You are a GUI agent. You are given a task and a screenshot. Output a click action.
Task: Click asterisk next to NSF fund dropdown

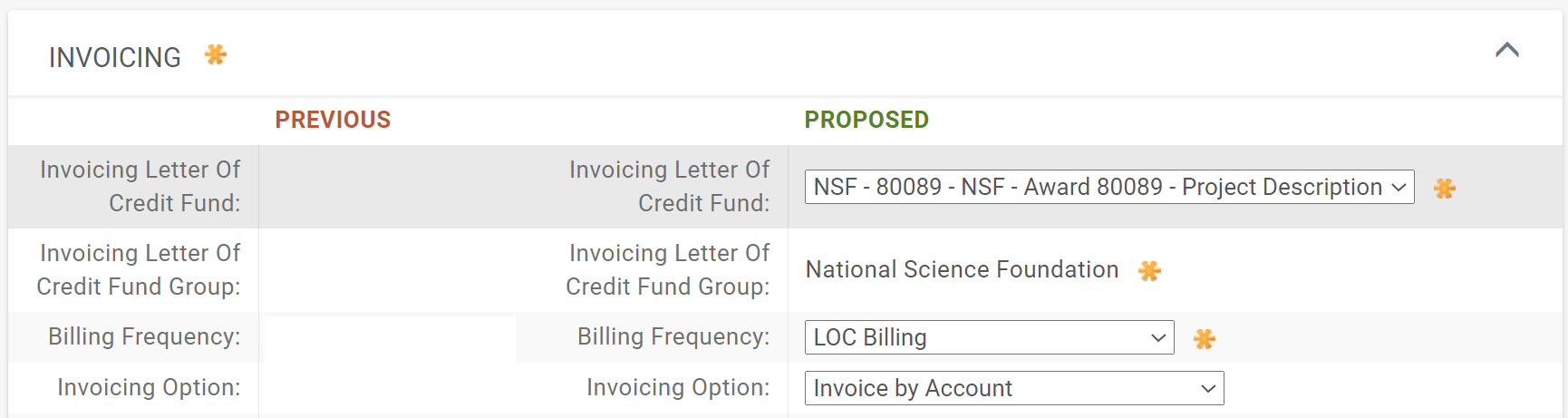(1444, 189)
